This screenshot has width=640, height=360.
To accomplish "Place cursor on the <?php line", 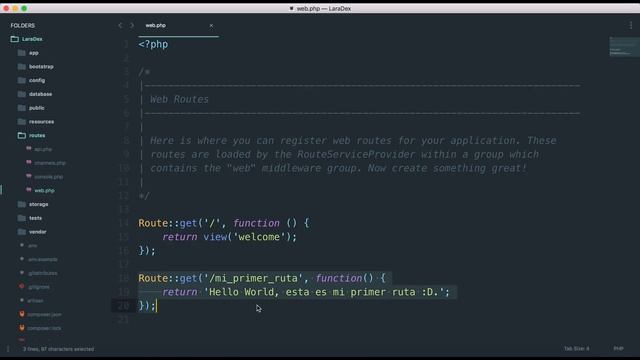I will pyautogui.click(x=153, y=44).
